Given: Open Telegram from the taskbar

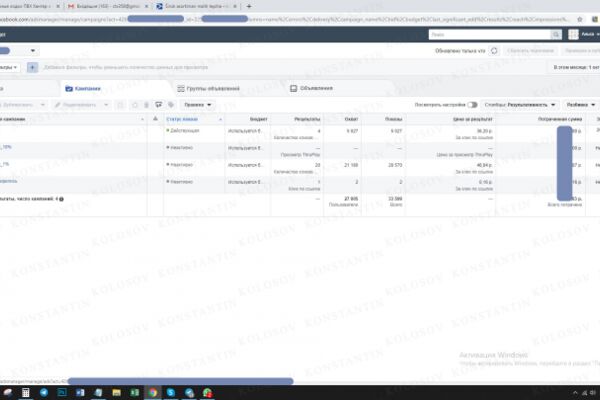Looking at the screenshot, I should point(44,392).
